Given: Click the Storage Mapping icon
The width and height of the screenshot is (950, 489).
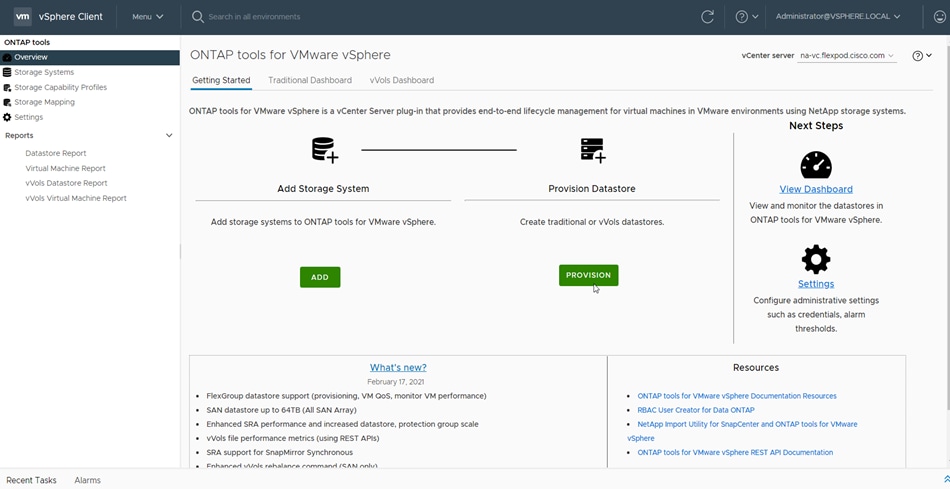Looking at the screenshot, I should [7, 102].
